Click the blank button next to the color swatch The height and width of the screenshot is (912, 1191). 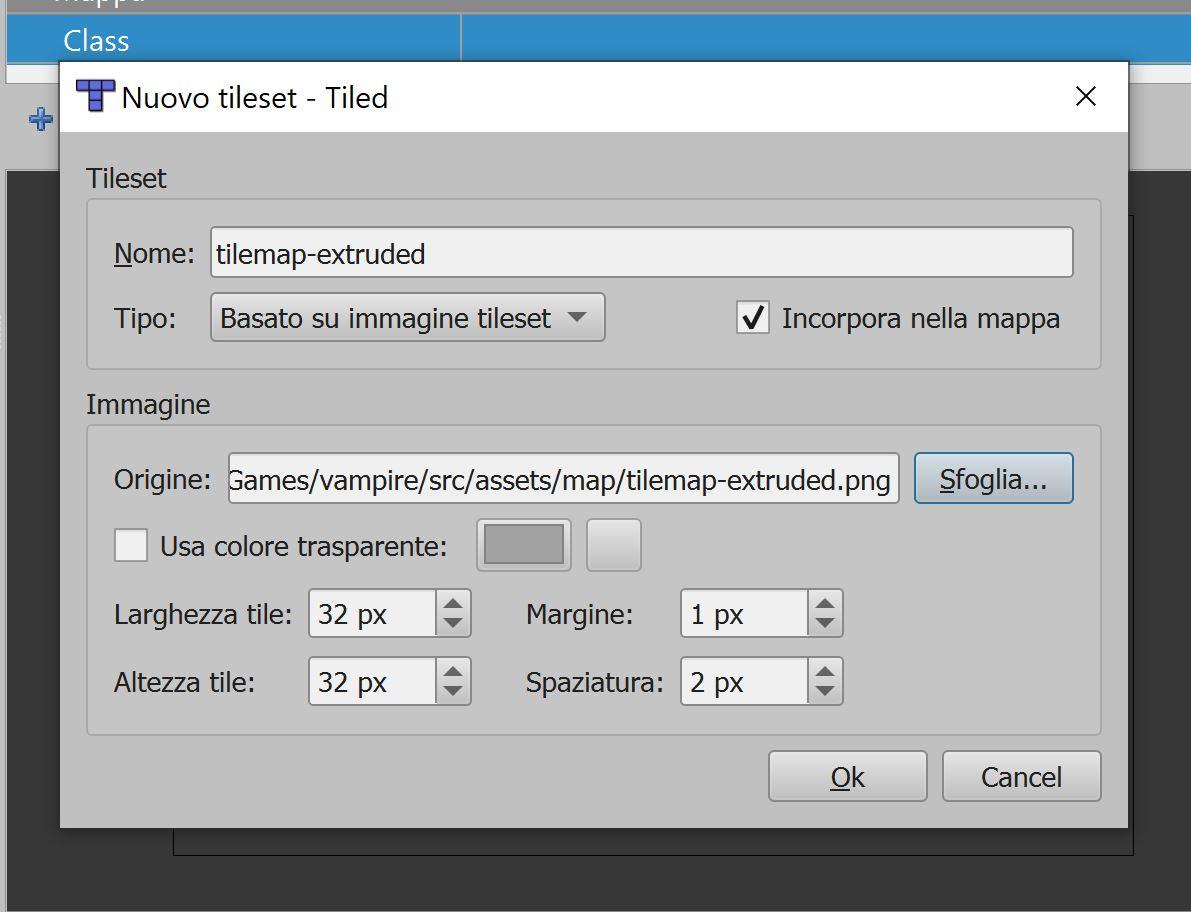pyautogui.click(x=614, y=545)
